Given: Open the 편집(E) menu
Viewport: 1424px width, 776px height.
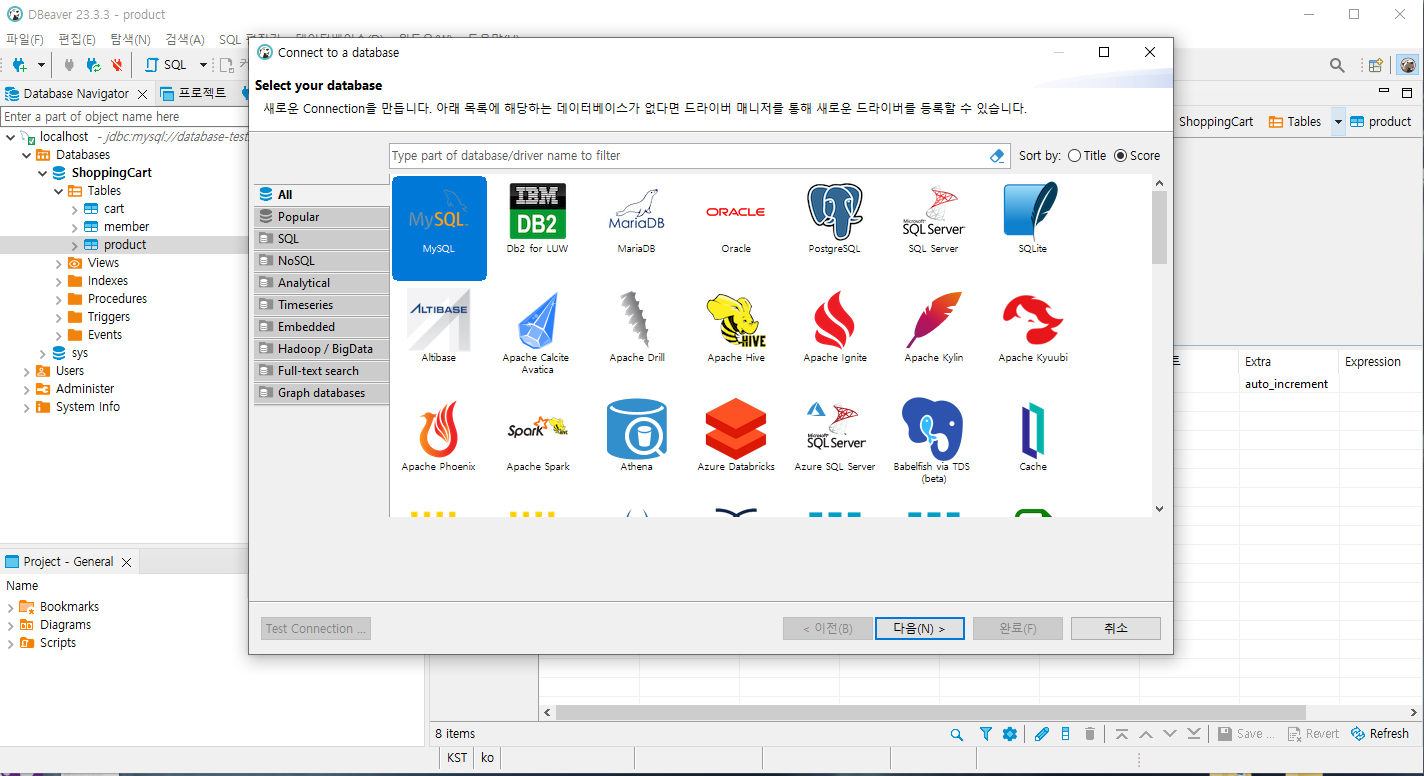Looking at the screenshot, I should [x=77, y=39].
